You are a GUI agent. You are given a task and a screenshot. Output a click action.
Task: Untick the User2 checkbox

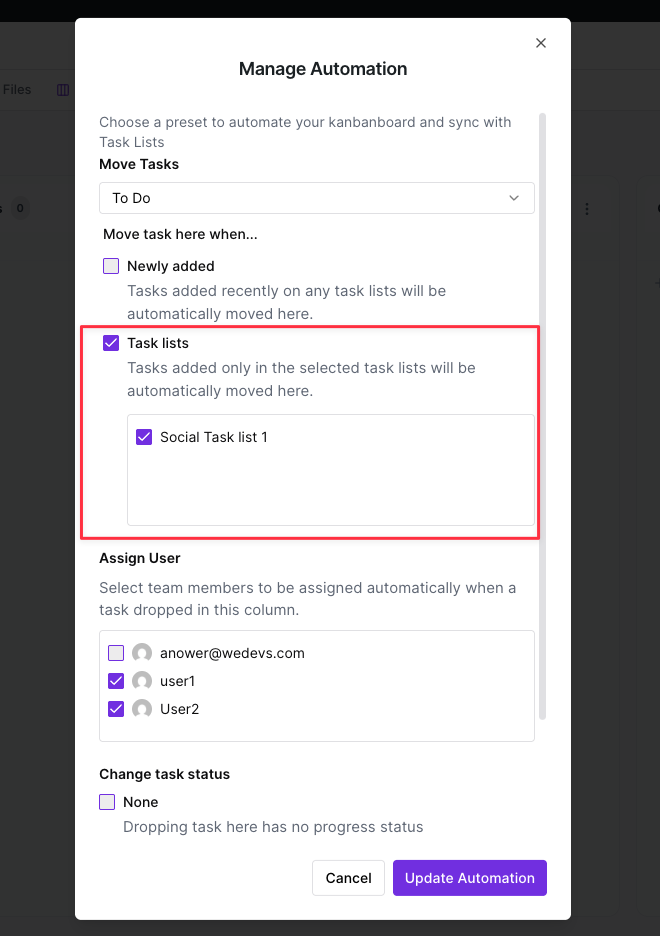coord(116,709)
